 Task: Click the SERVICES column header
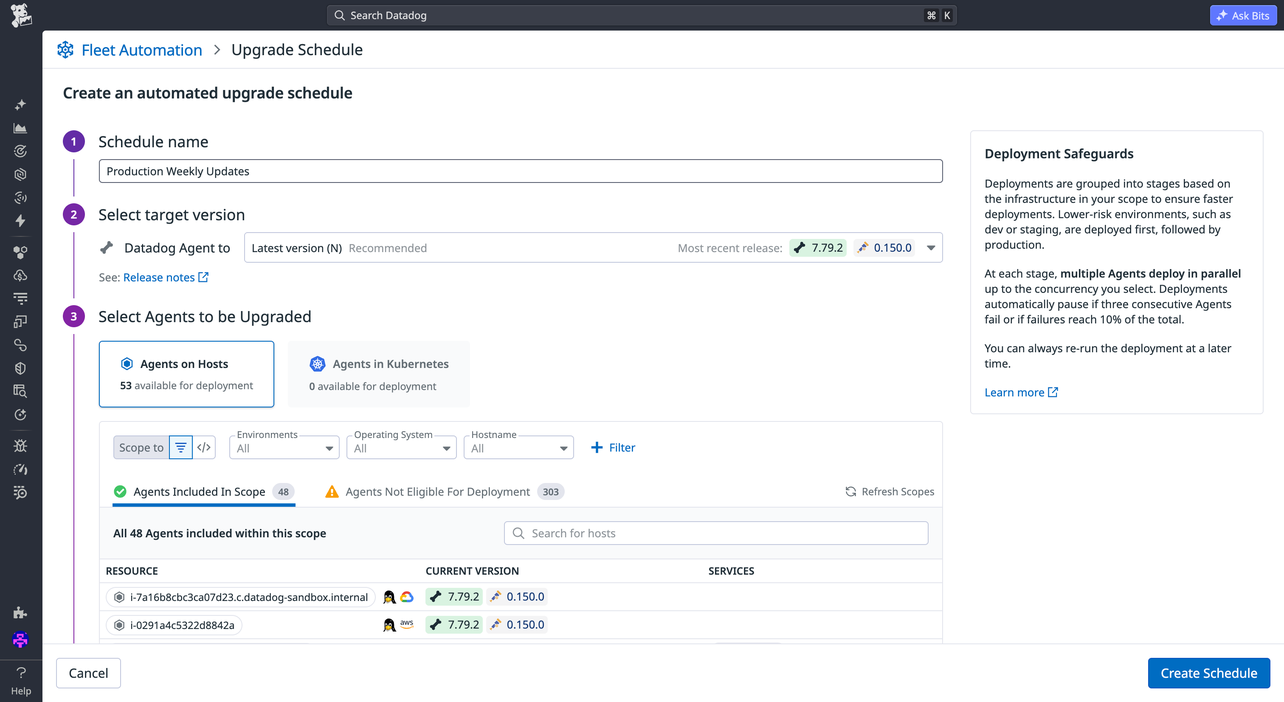click(731, 571)
